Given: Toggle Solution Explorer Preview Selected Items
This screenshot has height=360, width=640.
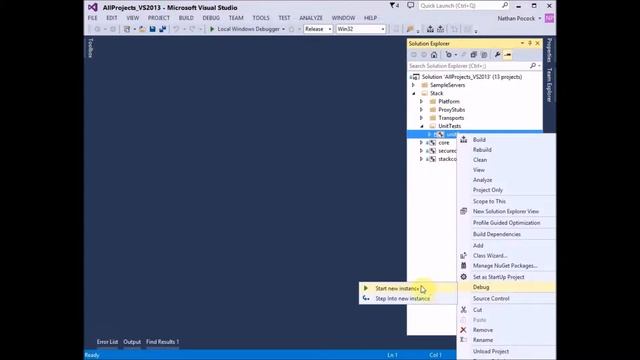Looking at the screenshot, I should click(507, 55).
